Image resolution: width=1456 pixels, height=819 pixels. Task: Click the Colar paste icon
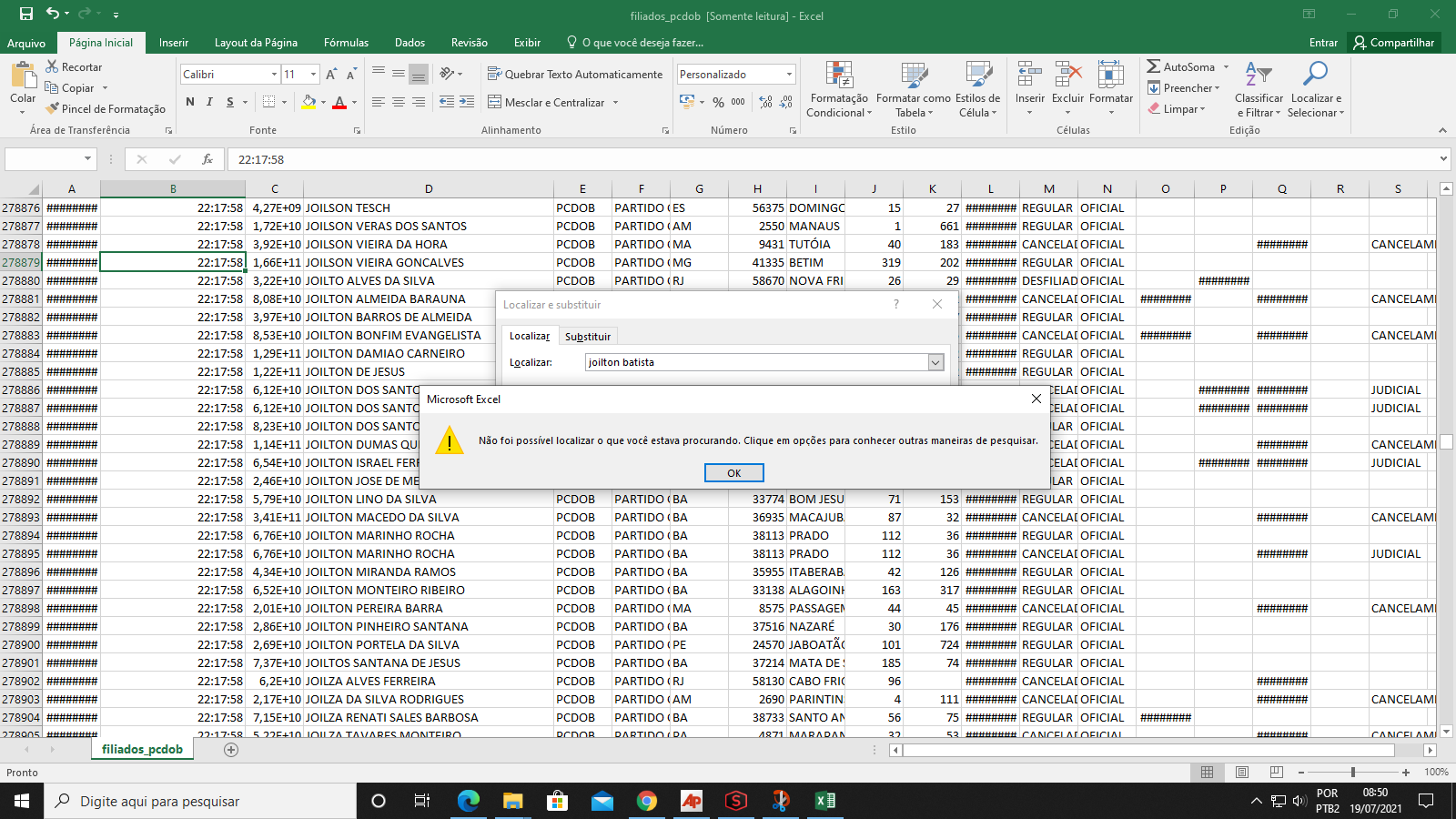[23, 76]
